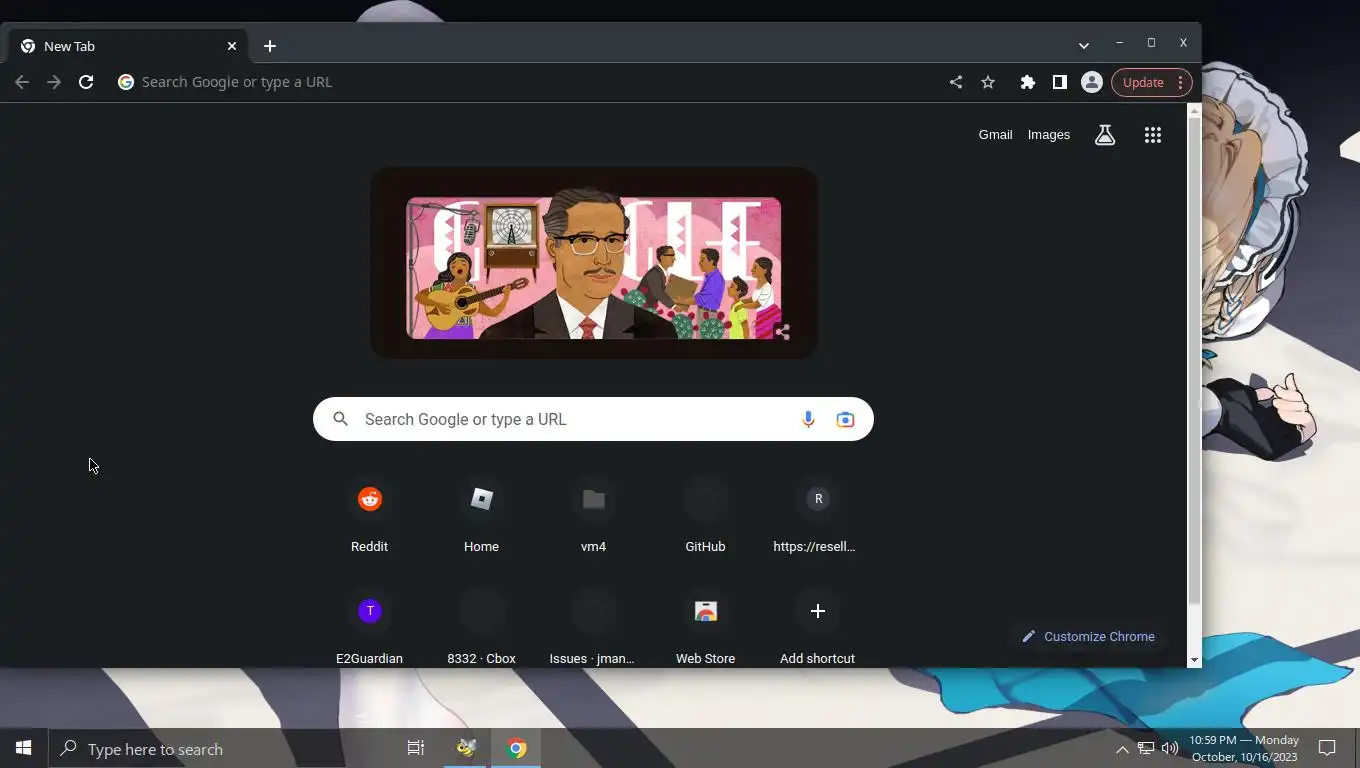Click the scrollbar down arrow
1360x768 pixels.
click(x=1194, y=660)
